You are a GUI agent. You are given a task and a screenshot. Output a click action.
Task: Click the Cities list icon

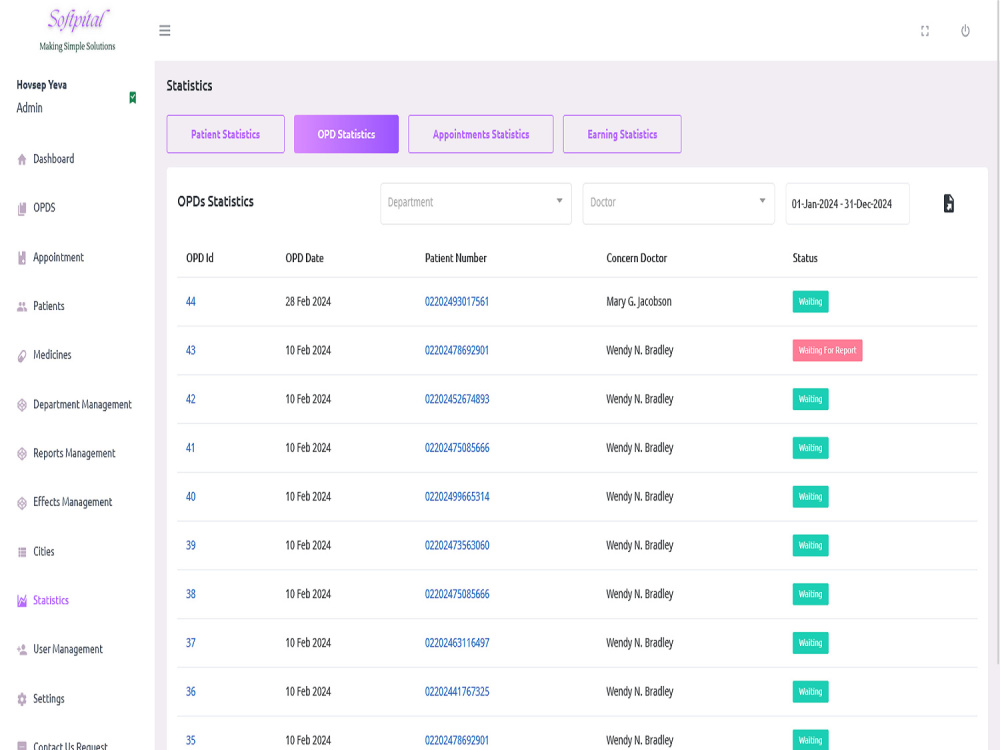click(x=22, y=552)
